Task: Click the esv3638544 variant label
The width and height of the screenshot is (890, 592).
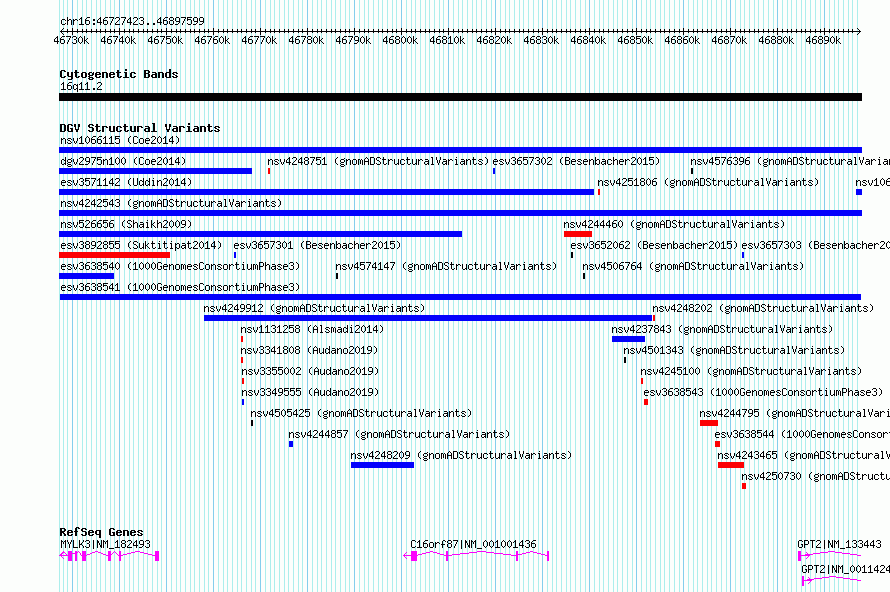Action: [802, 434]
